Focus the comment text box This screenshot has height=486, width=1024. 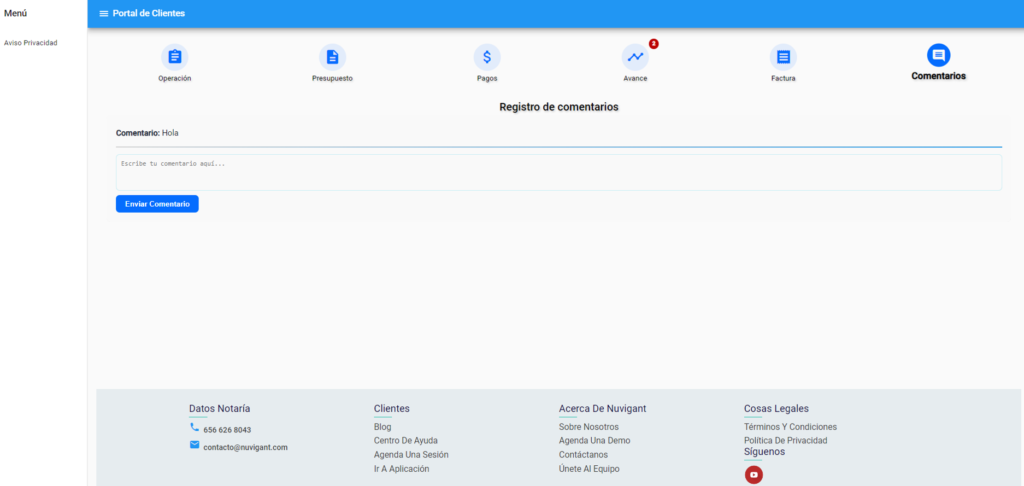point(559,172)
